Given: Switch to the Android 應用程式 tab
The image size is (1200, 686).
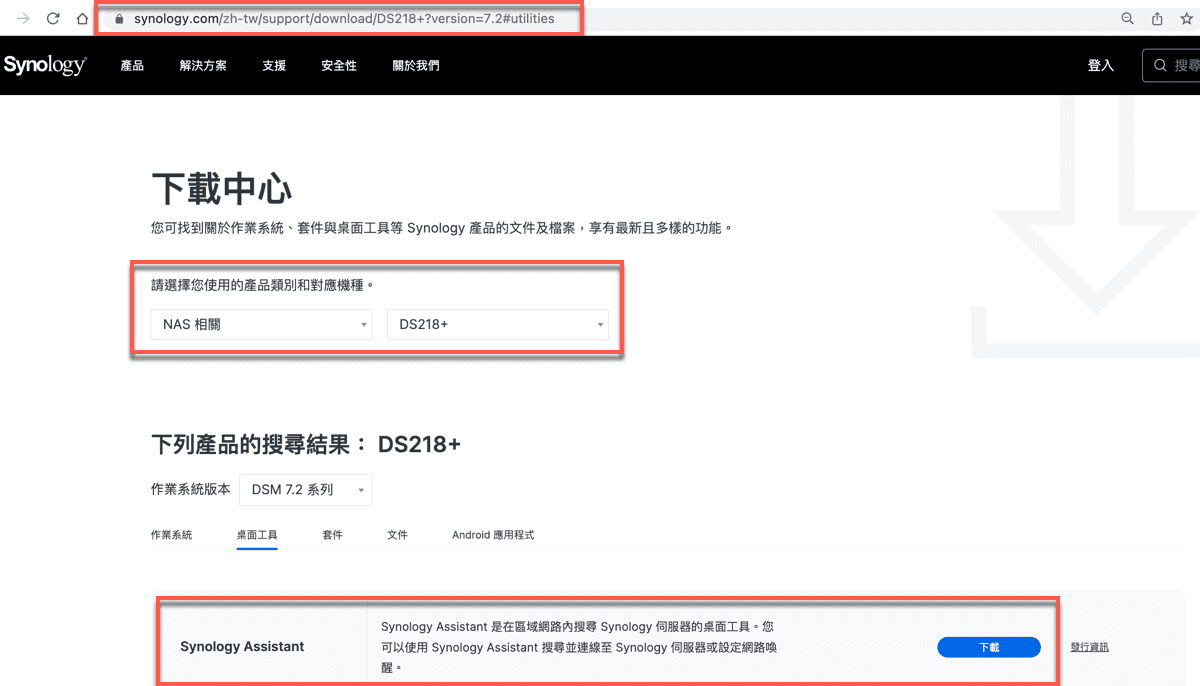Looking at the screenshot, I should (493, 535).
